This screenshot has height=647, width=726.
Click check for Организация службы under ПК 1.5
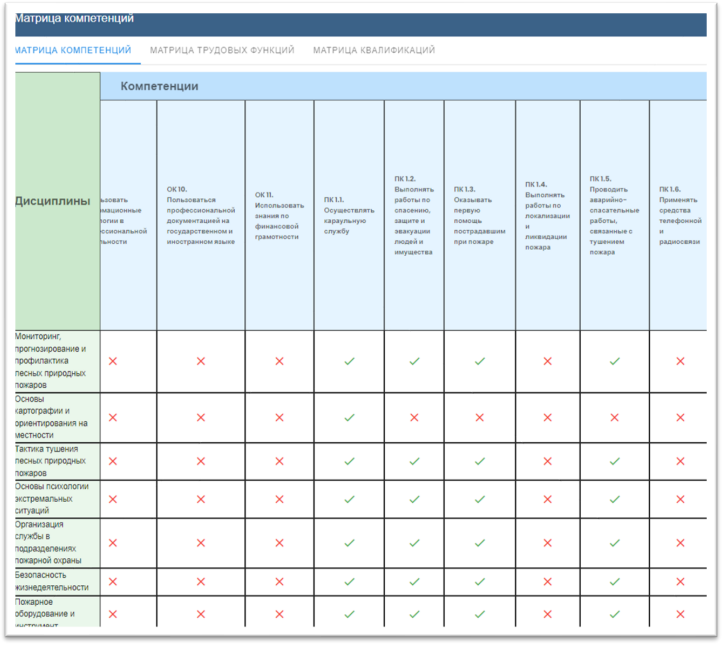coord(614,543)
